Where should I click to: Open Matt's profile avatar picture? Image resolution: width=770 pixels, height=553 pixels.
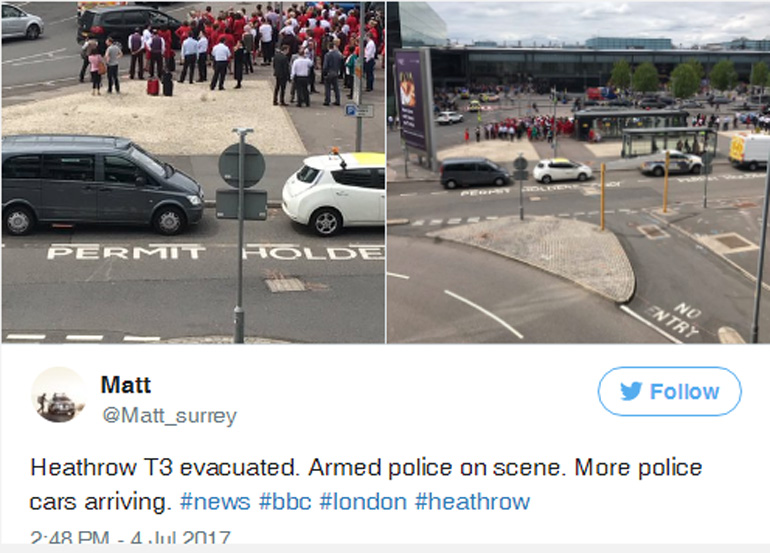pos(59,394)
